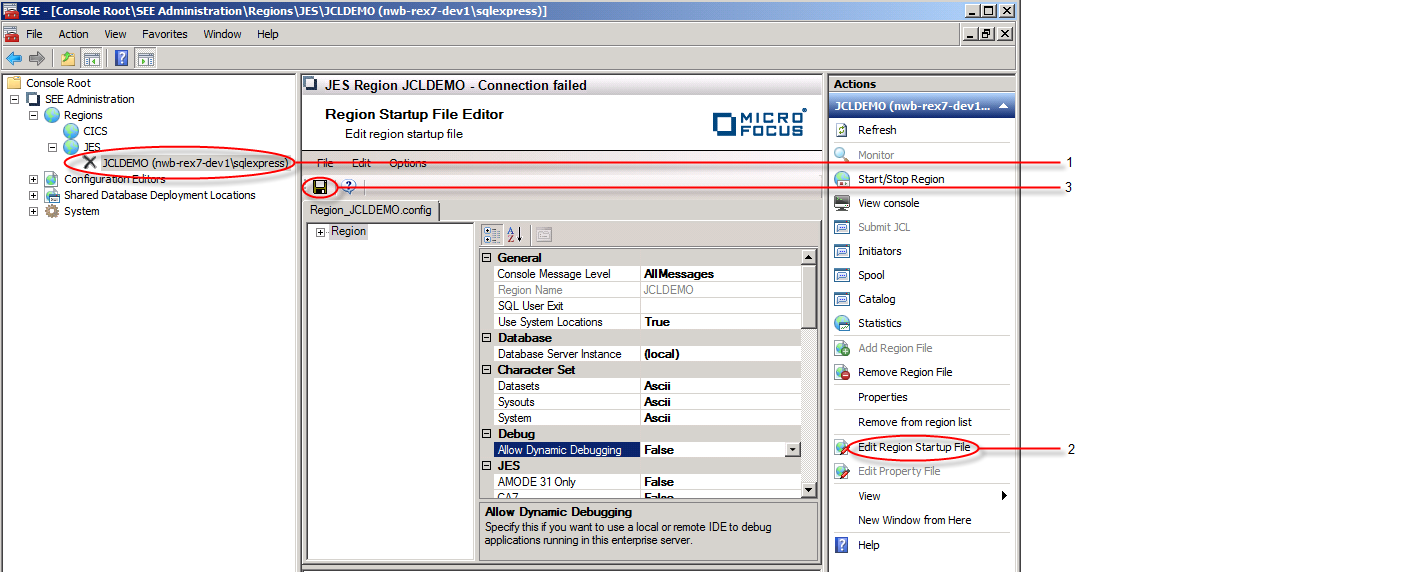The height and width of the screenshot is (572, 1427).
Task: Open the Edit menu in the Region Startup File Editor
Action: pos(361,163)
